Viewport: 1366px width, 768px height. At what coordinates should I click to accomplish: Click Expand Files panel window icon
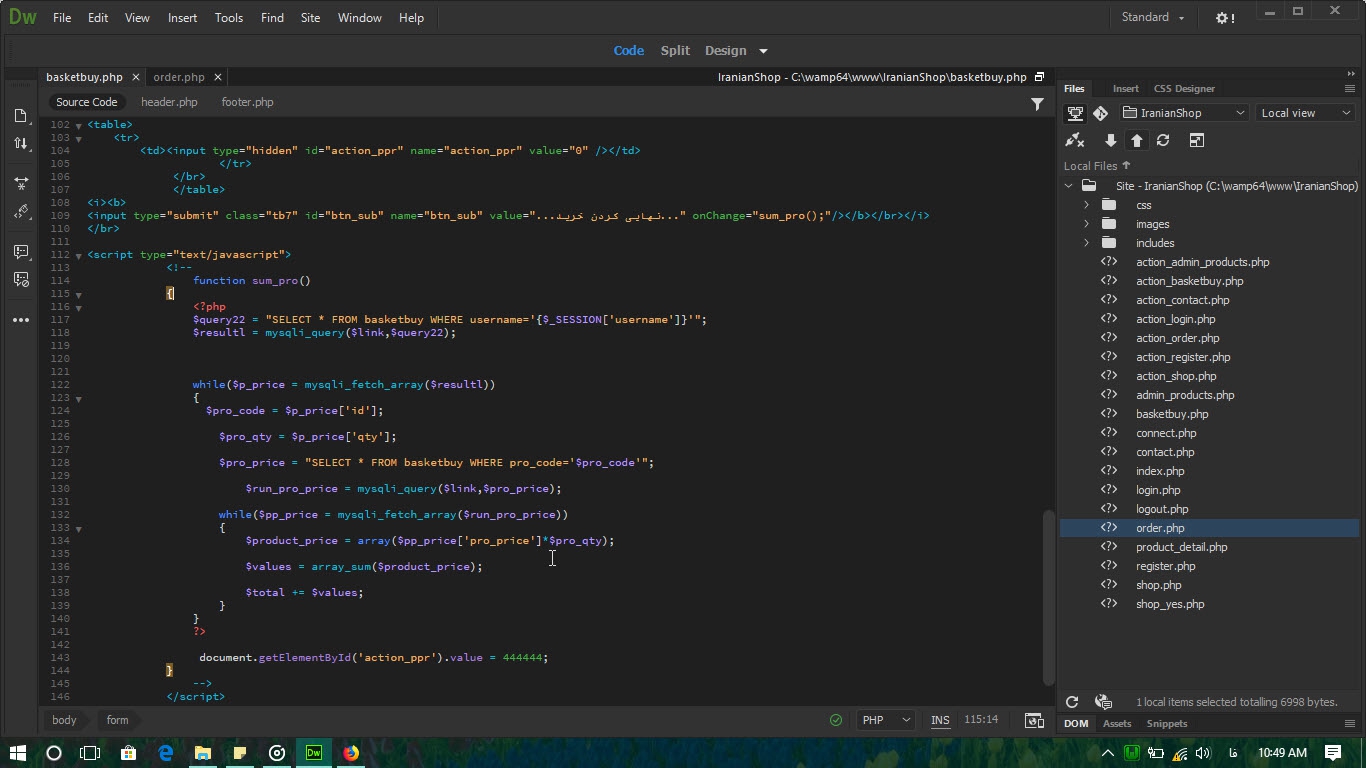1197,141
